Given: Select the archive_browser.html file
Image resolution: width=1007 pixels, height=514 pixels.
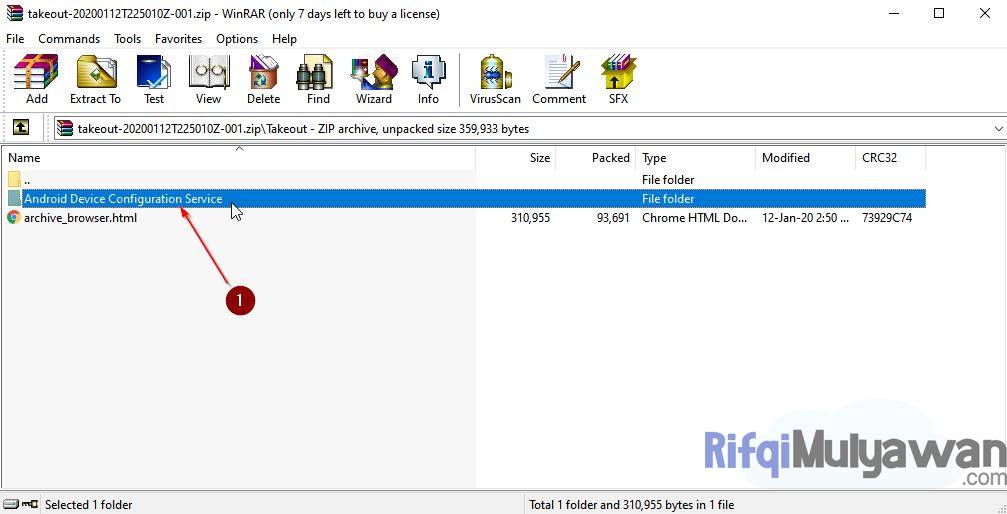Looking at the screenshot, I should tap(465, 218).
